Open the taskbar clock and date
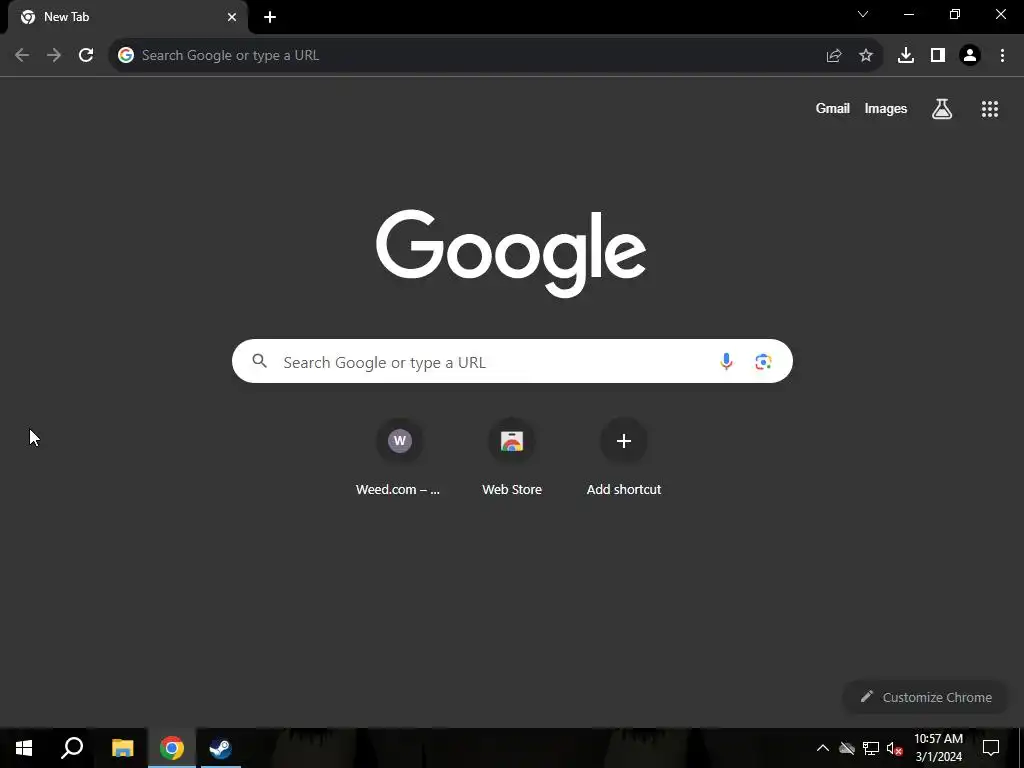The width and height of the screenshot is (1024, 768). (938, 748)
